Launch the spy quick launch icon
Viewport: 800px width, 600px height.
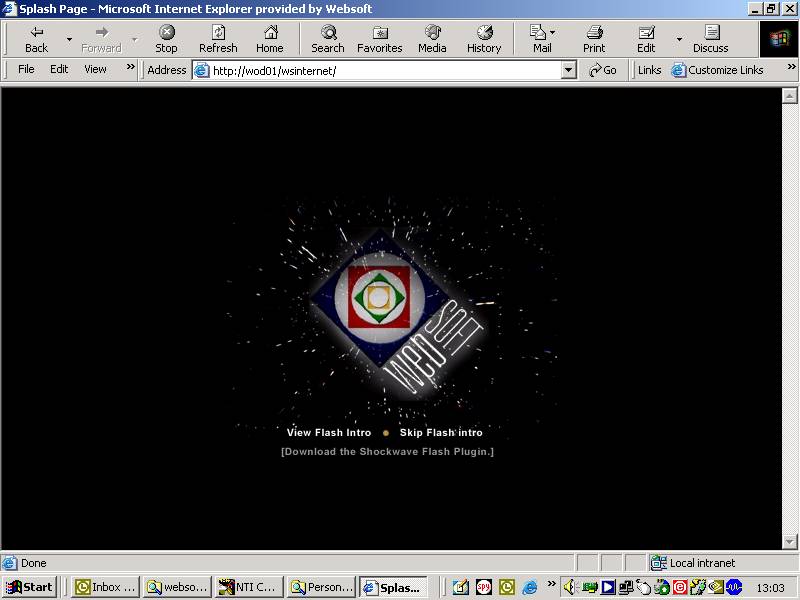pos(484,587)
